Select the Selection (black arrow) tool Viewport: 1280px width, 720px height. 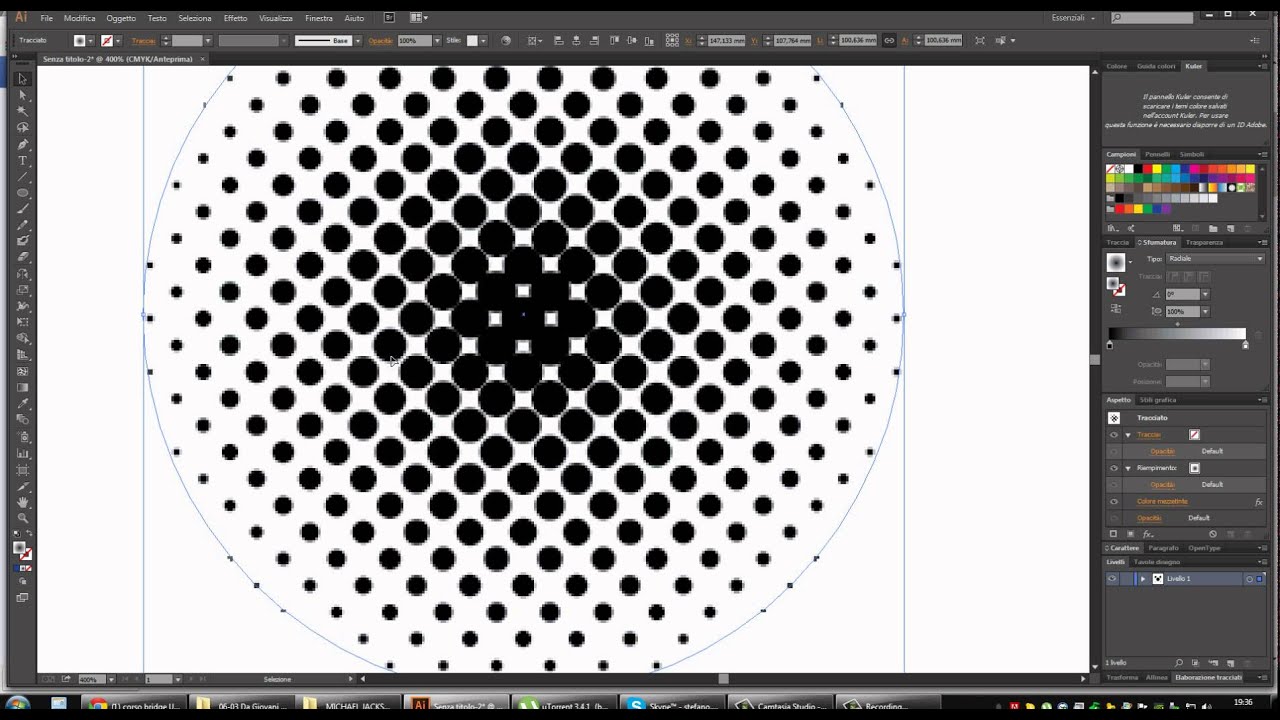[x=23, y=79]
